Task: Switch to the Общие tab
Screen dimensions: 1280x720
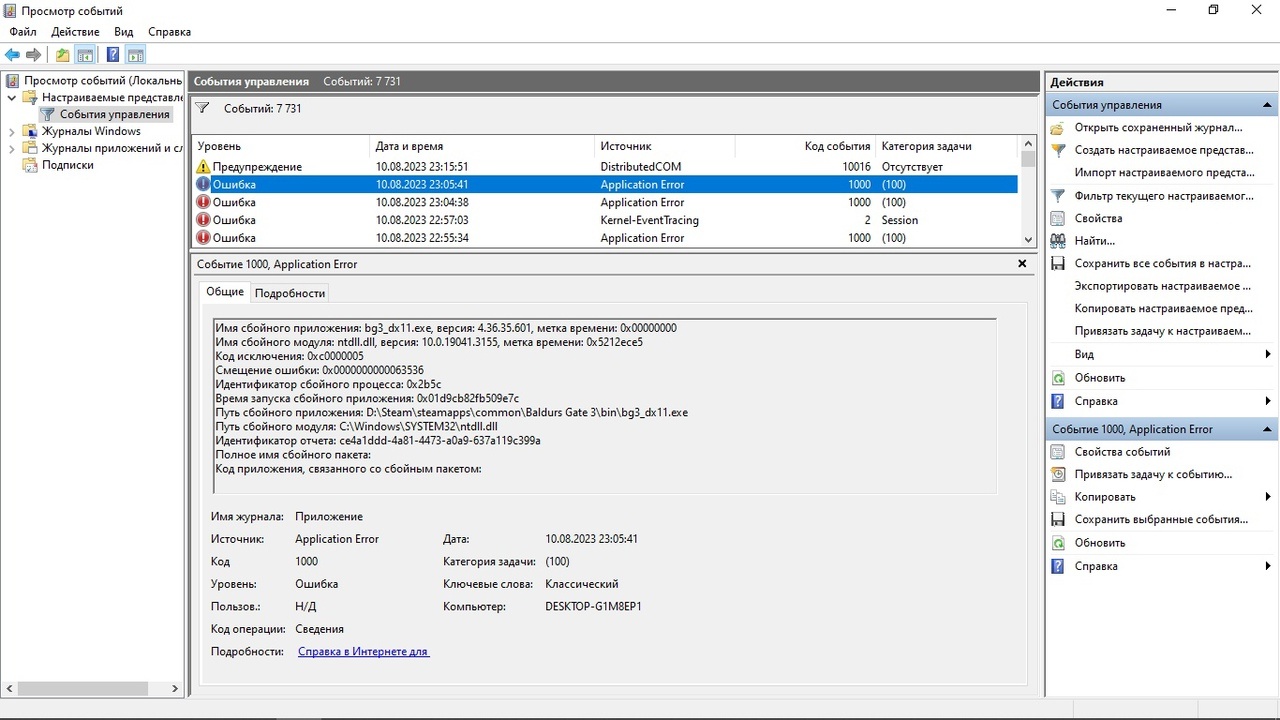Action: (x=225, y=292)
